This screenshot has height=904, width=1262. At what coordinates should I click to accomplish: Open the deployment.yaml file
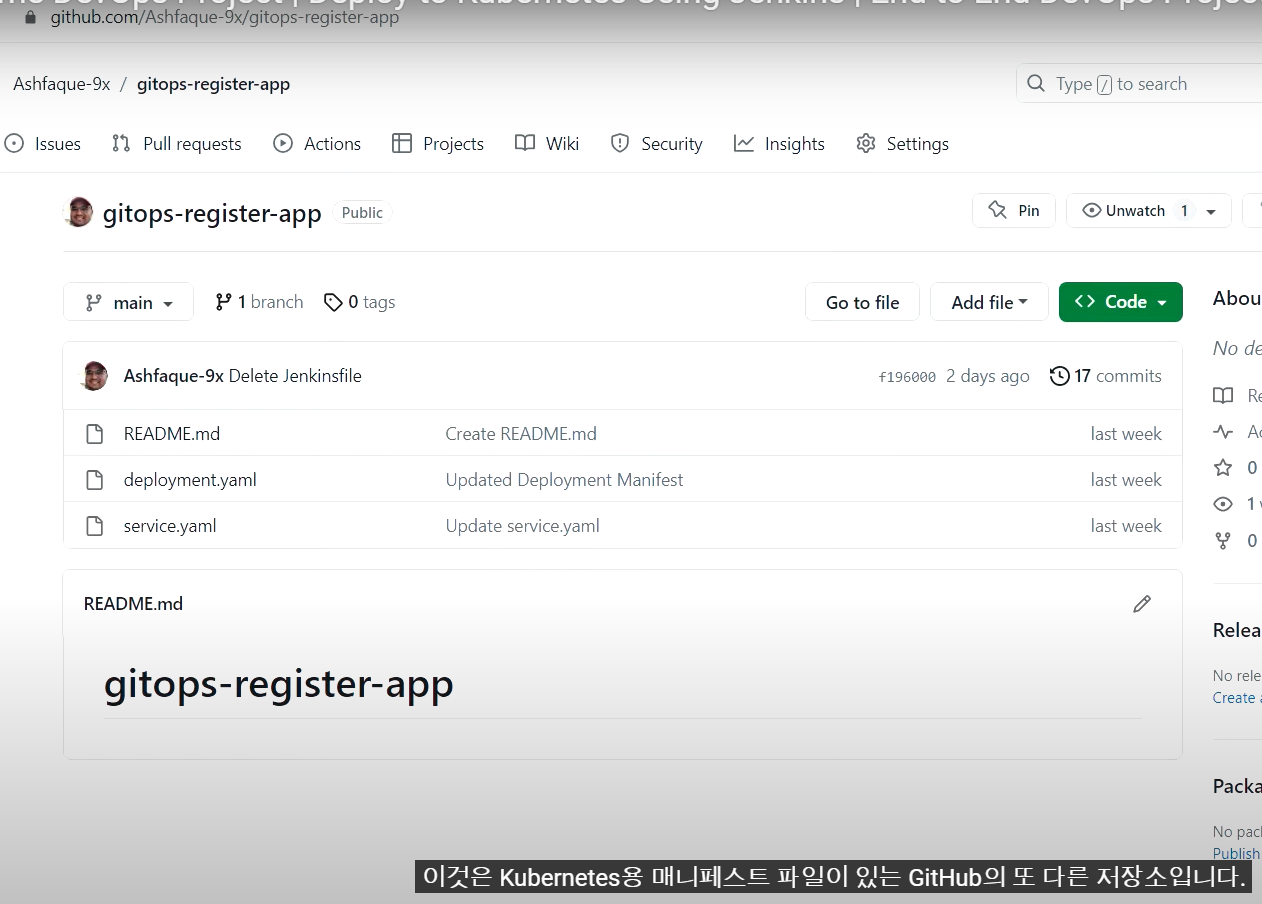coord(190,480)
